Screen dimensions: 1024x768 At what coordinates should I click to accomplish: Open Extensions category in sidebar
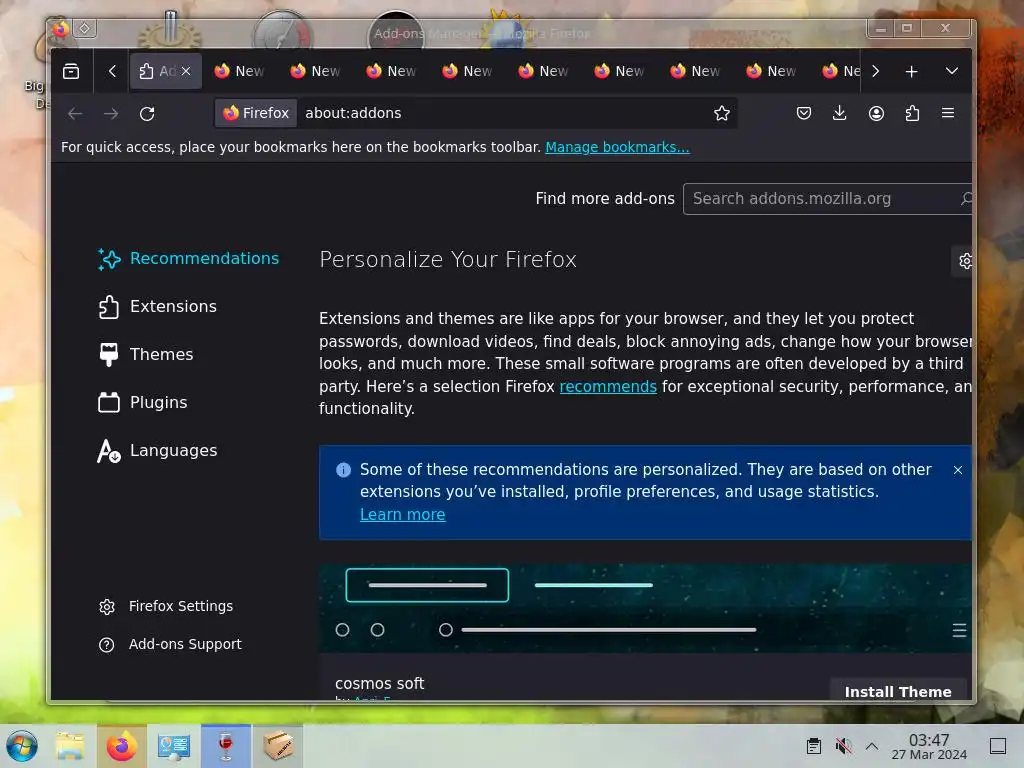click(x=158, y=307)
